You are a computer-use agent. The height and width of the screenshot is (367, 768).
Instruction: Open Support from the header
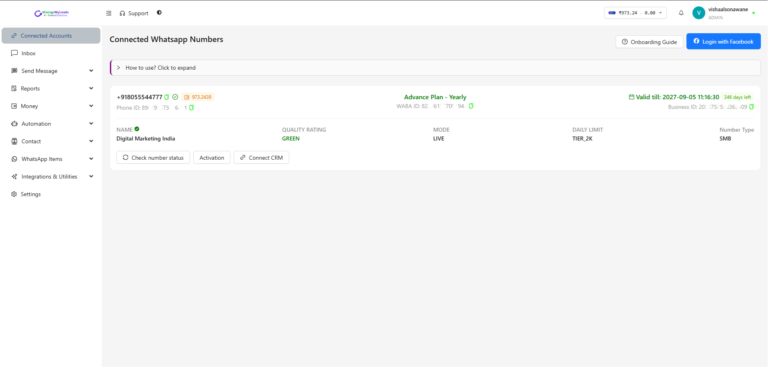(134, 13)
